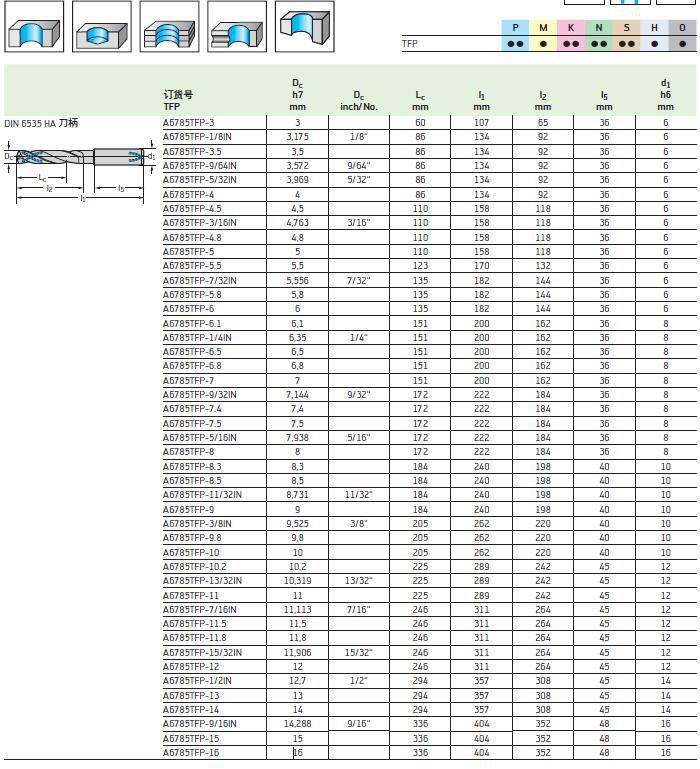Click the gray O material group cell
The width and height of the screenshot is (700, 769).
pos(682,35)
